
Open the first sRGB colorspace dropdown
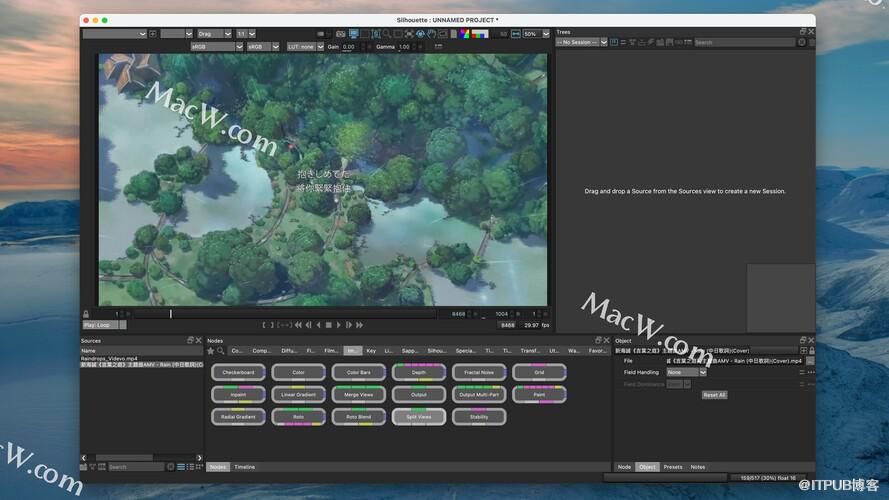217,47
